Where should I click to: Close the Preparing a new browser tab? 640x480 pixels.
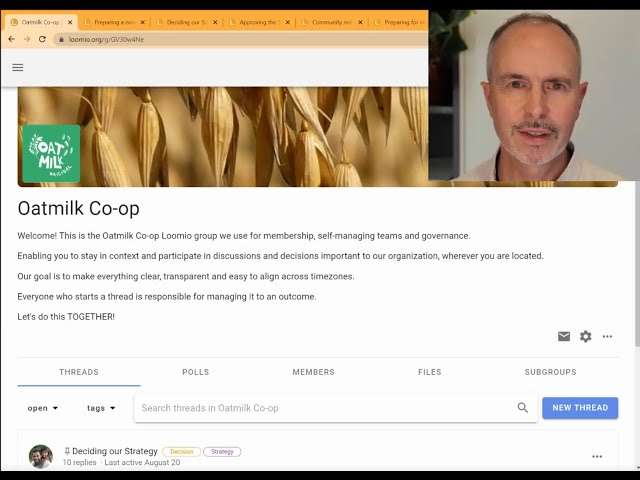142,22
